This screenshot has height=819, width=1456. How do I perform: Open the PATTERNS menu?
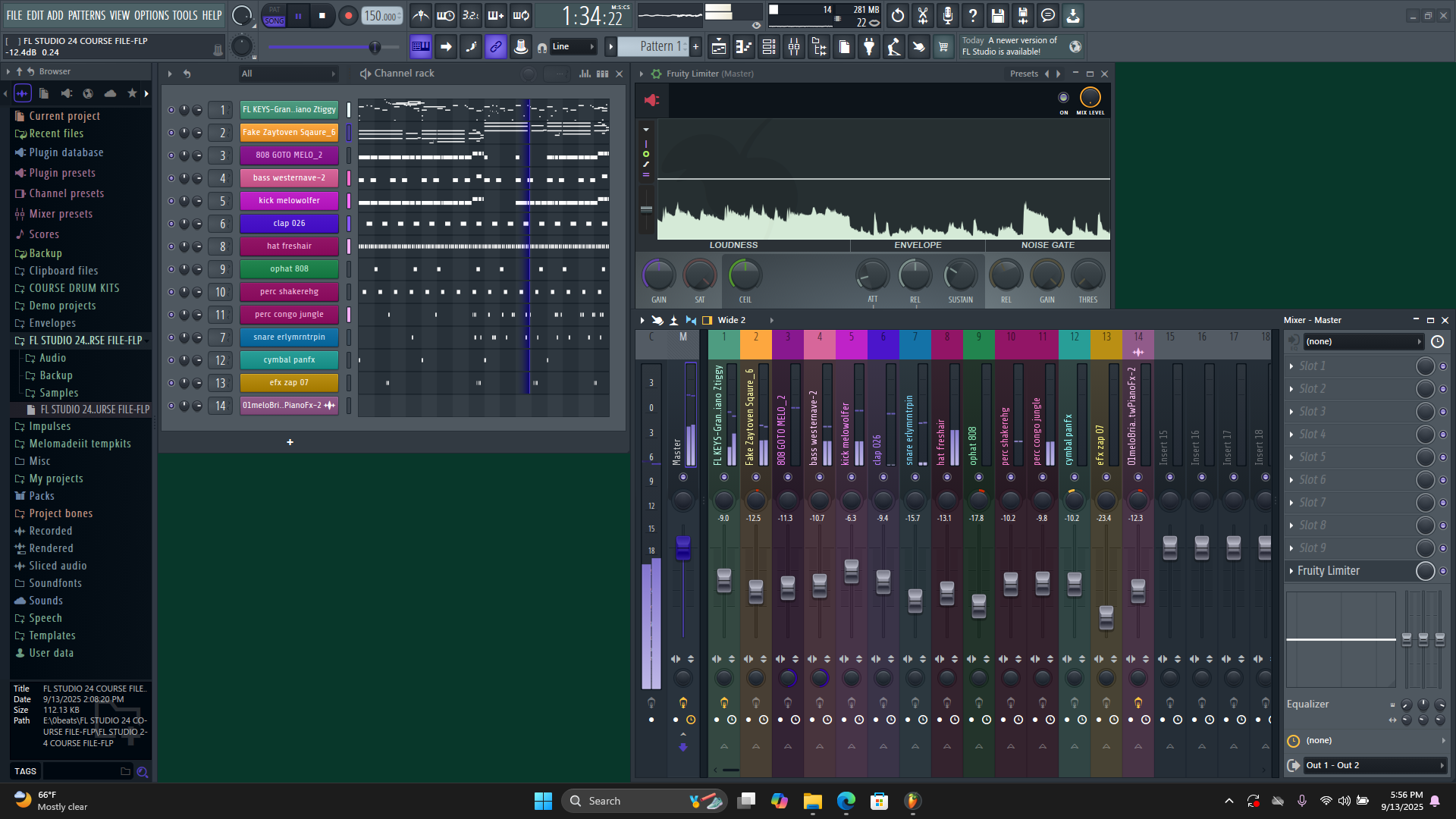pyautogui.click(x=86, y=15)
